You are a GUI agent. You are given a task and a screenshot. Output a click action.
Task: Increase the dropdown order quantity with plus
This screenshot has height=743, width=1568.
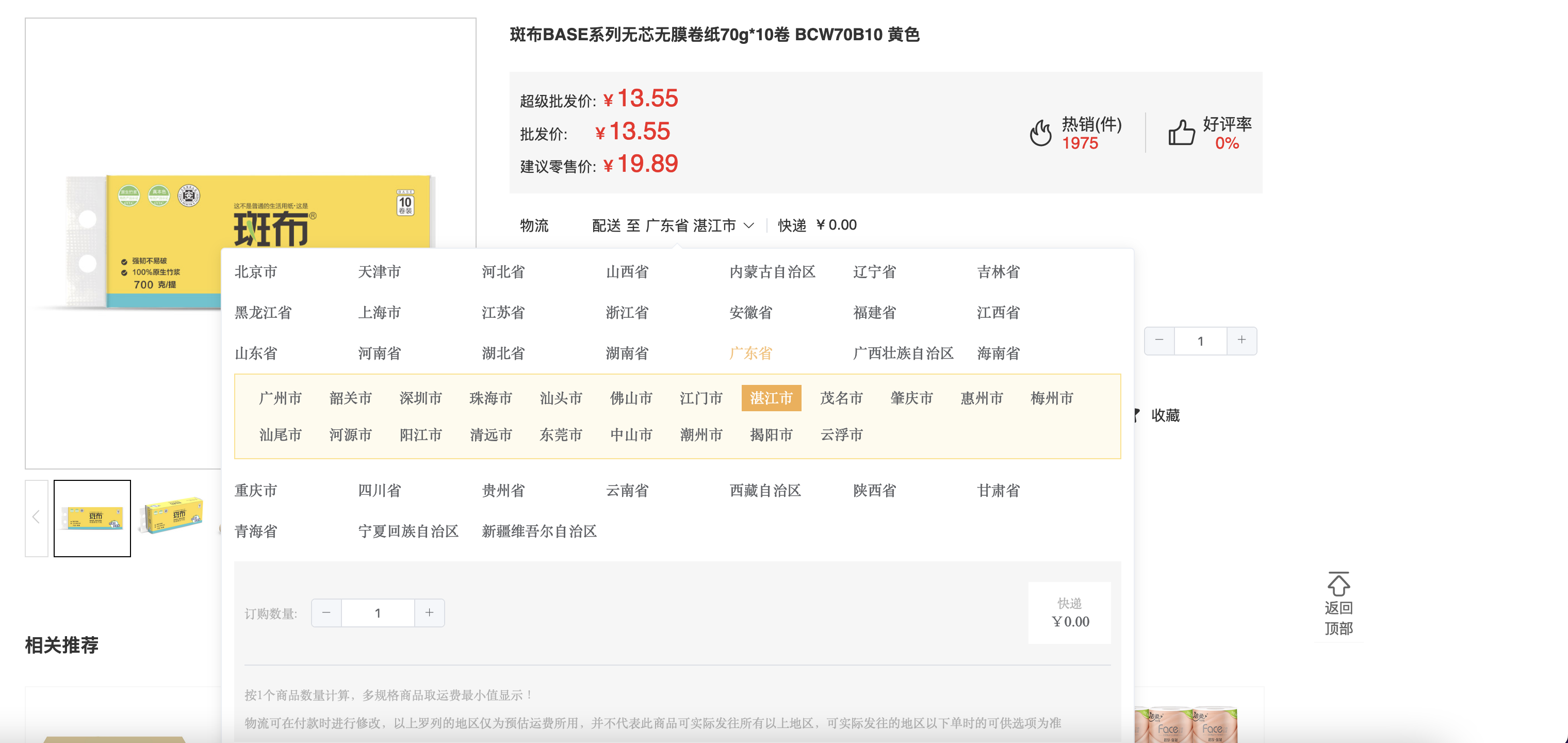pyautogui.click(x=429, y=612)
